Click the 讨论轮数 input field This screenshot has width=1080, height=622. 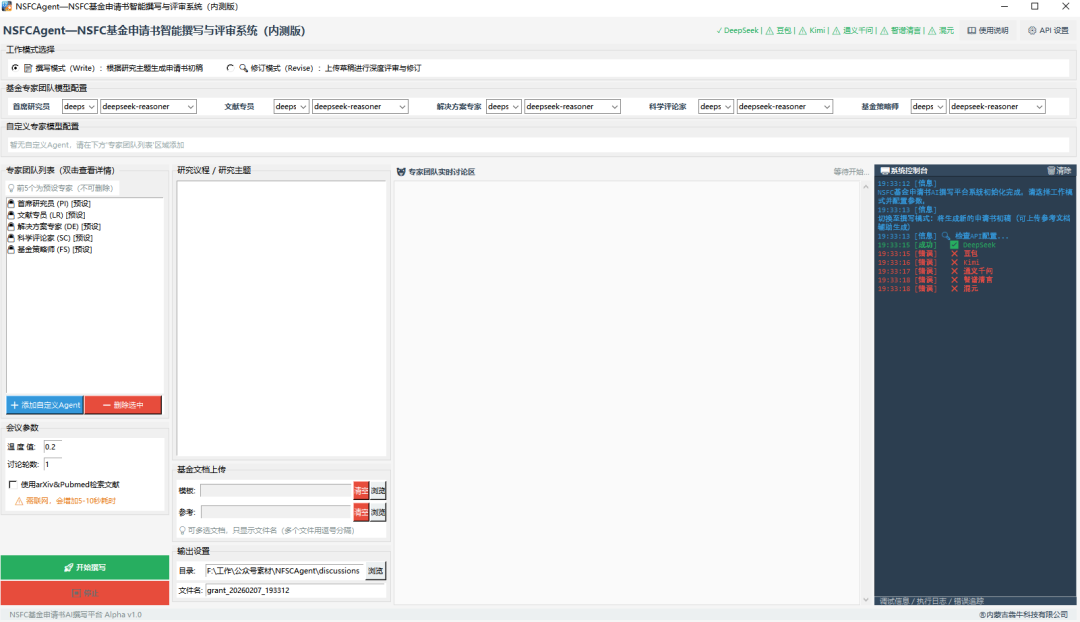[x=52, y=464]
